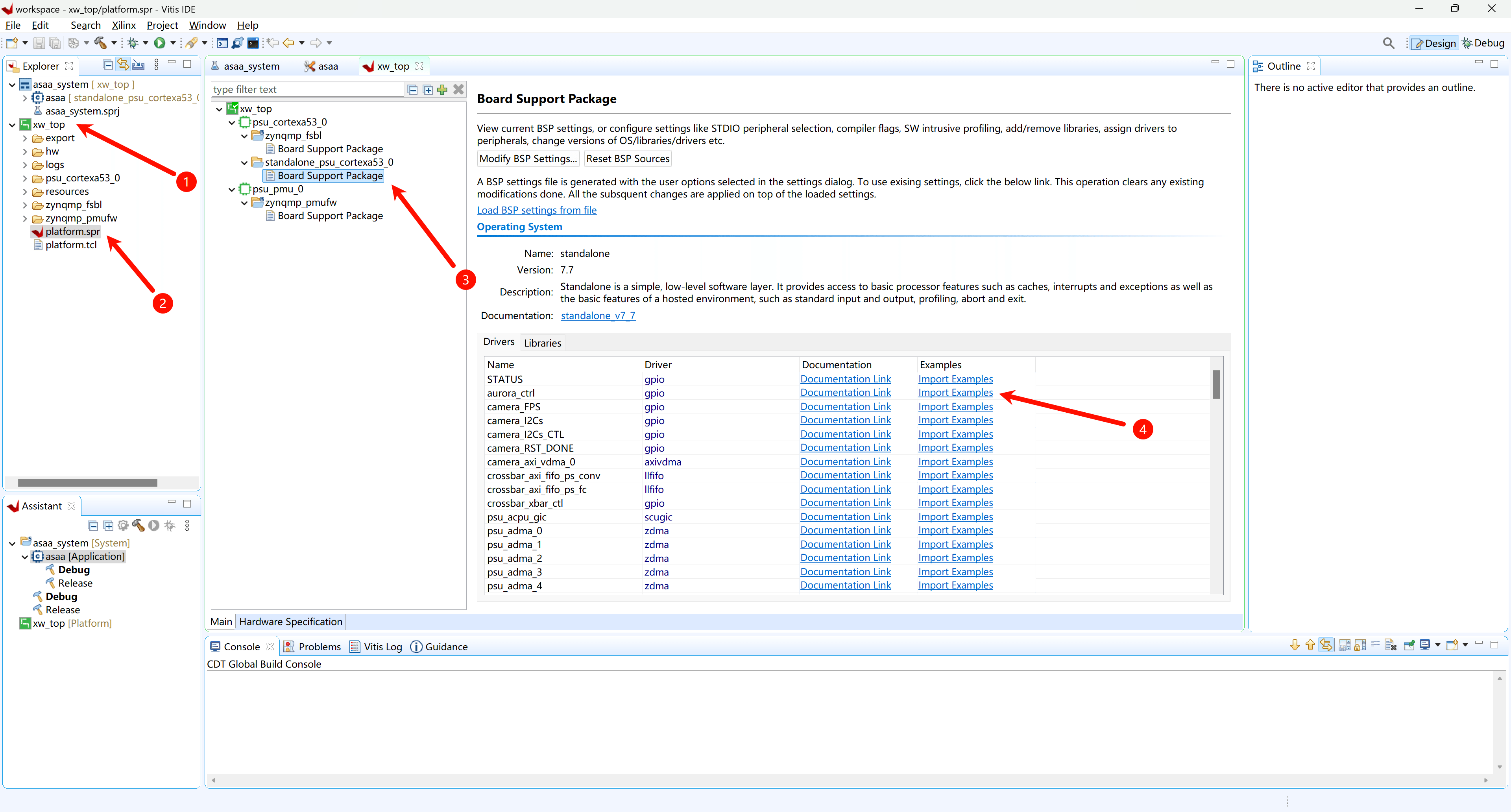1511x812 pixels.
Task: Open Load BSP settings from file link
Action: click(x=536, y=210)
